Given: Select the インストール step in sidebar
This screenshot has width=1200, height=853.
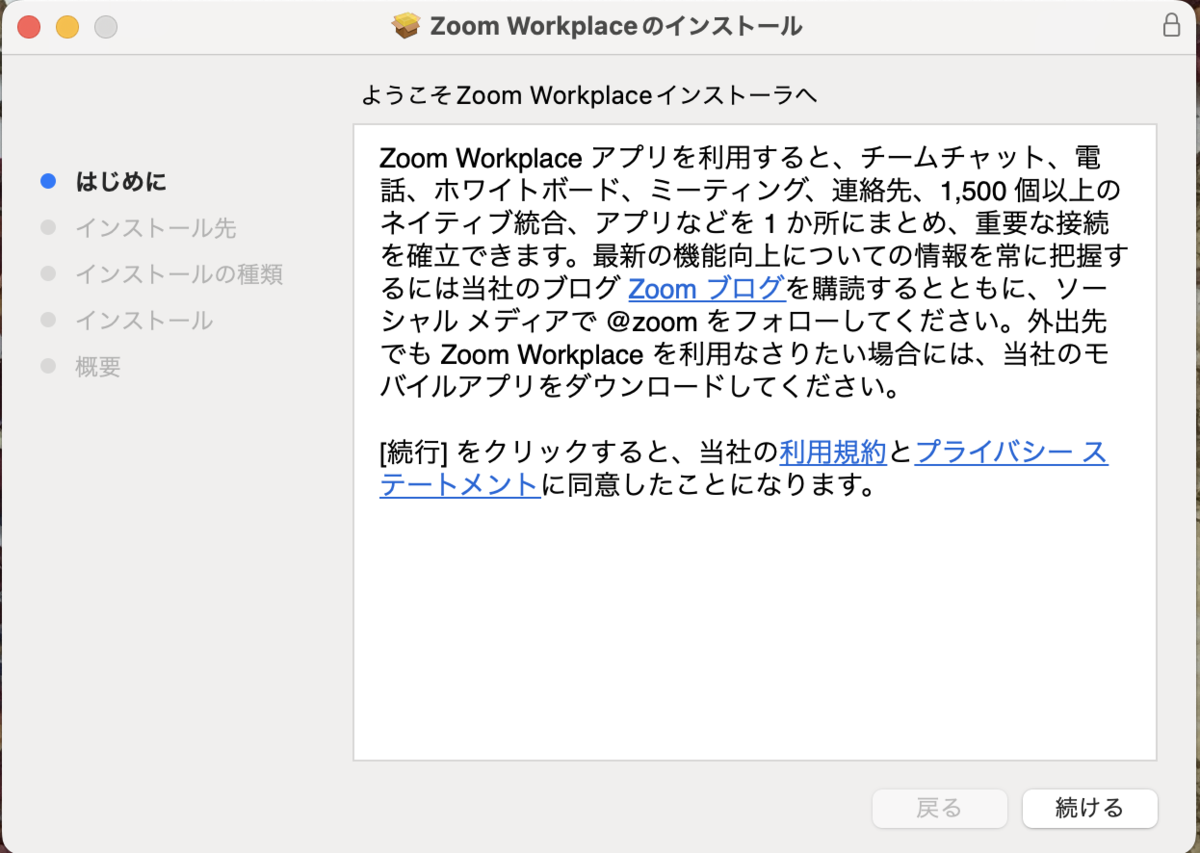Looking at the screenshot, I should pyautogui.click(x=144, y=320).
